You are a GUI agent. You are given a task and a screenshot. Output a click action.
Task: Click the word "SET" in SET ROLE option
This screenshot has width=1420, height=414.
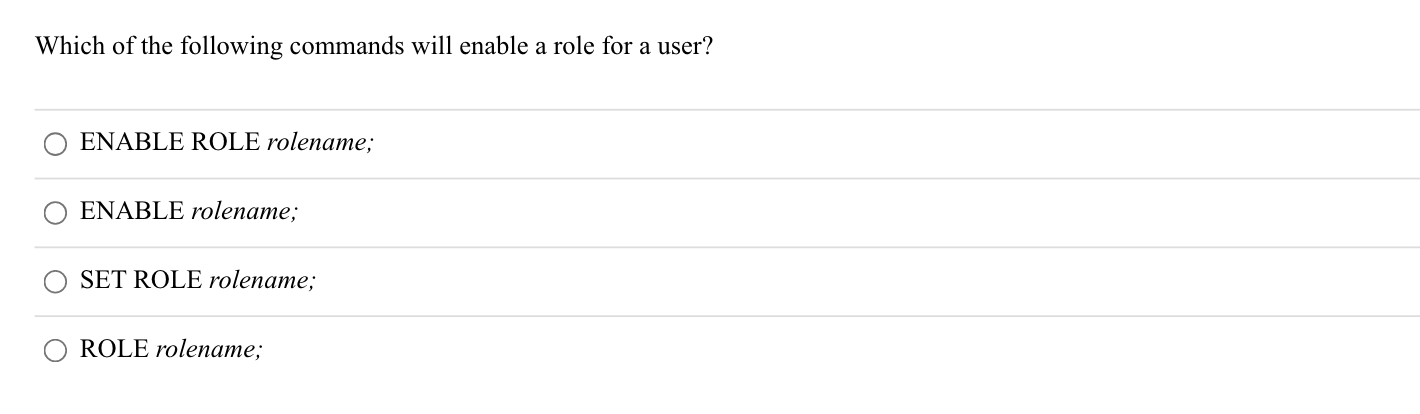(103, 281)
